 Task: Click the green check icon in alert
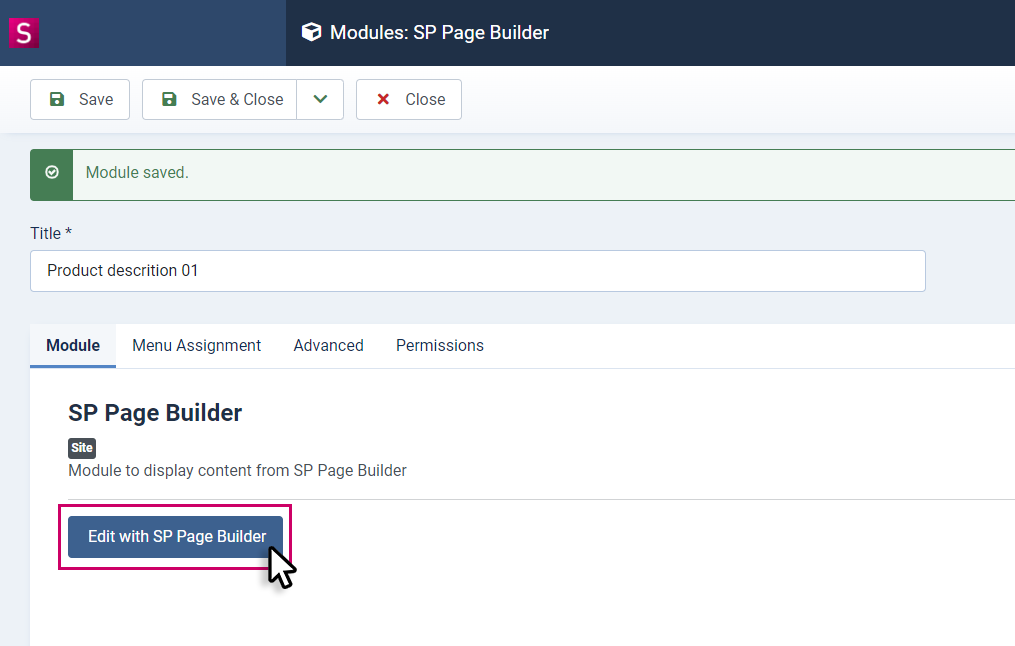pos(52,172)
